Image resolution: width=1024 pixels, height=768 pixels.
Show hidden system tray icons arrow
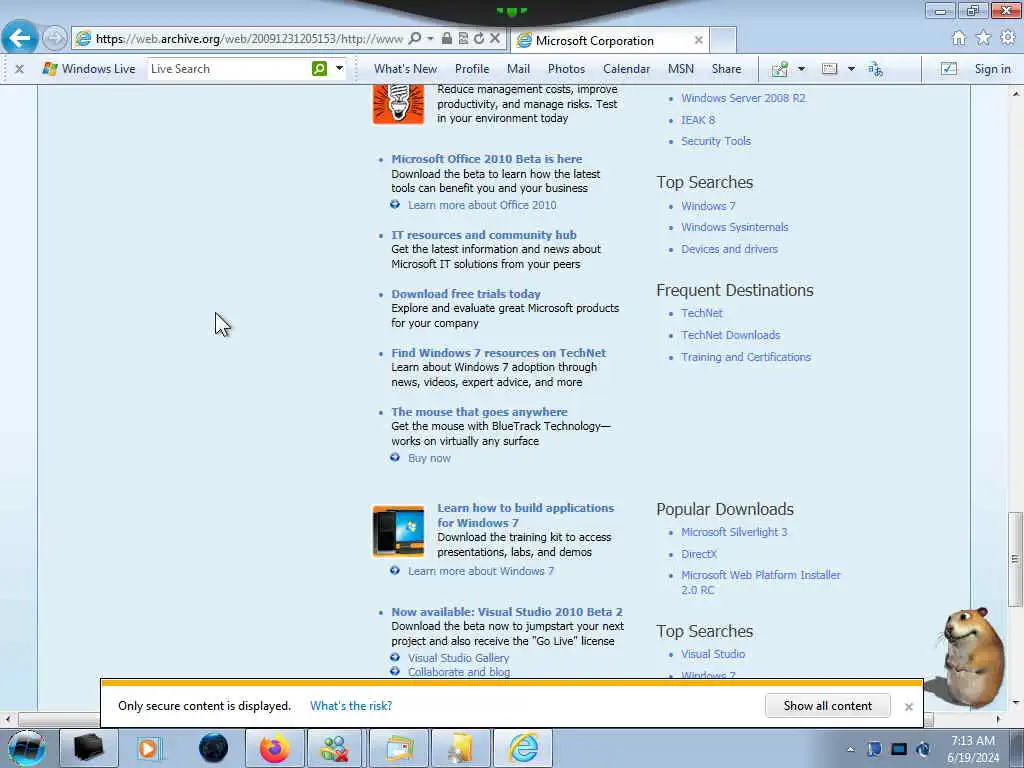point(850,749)
